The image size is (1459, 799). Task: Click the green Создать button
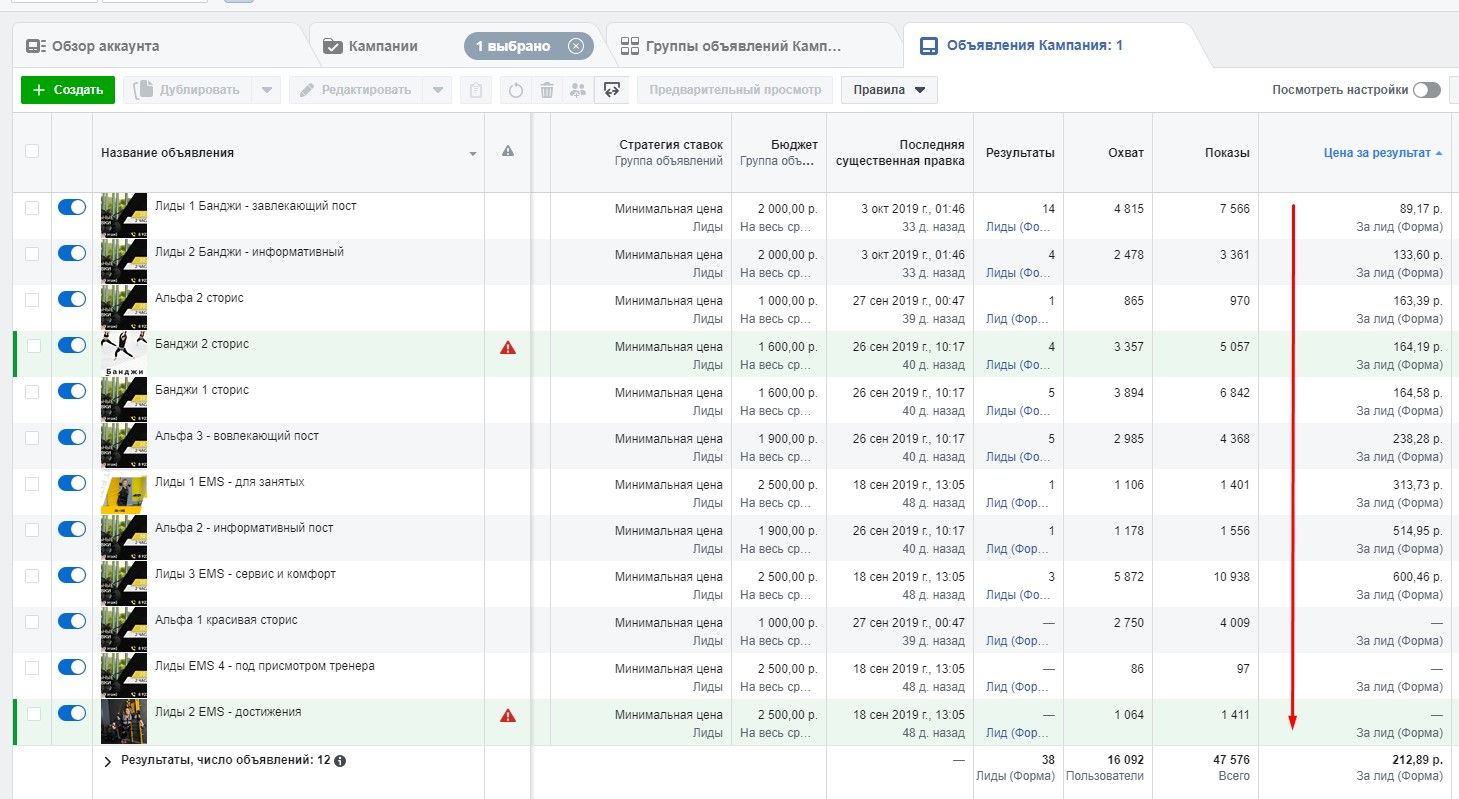(68, 90)
